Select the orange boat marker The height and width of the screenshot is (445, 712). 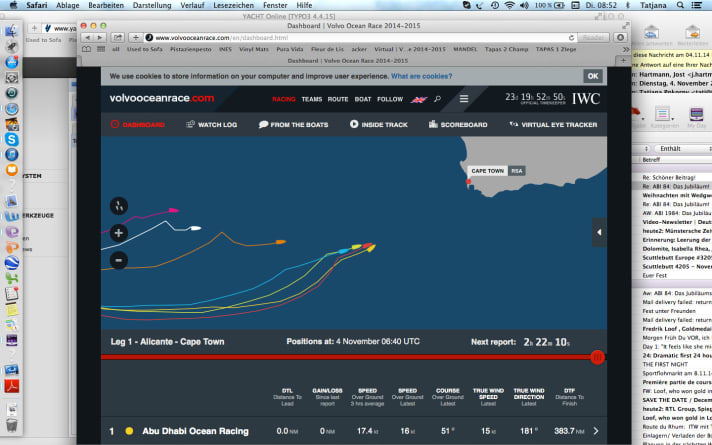tap(281, 242)
